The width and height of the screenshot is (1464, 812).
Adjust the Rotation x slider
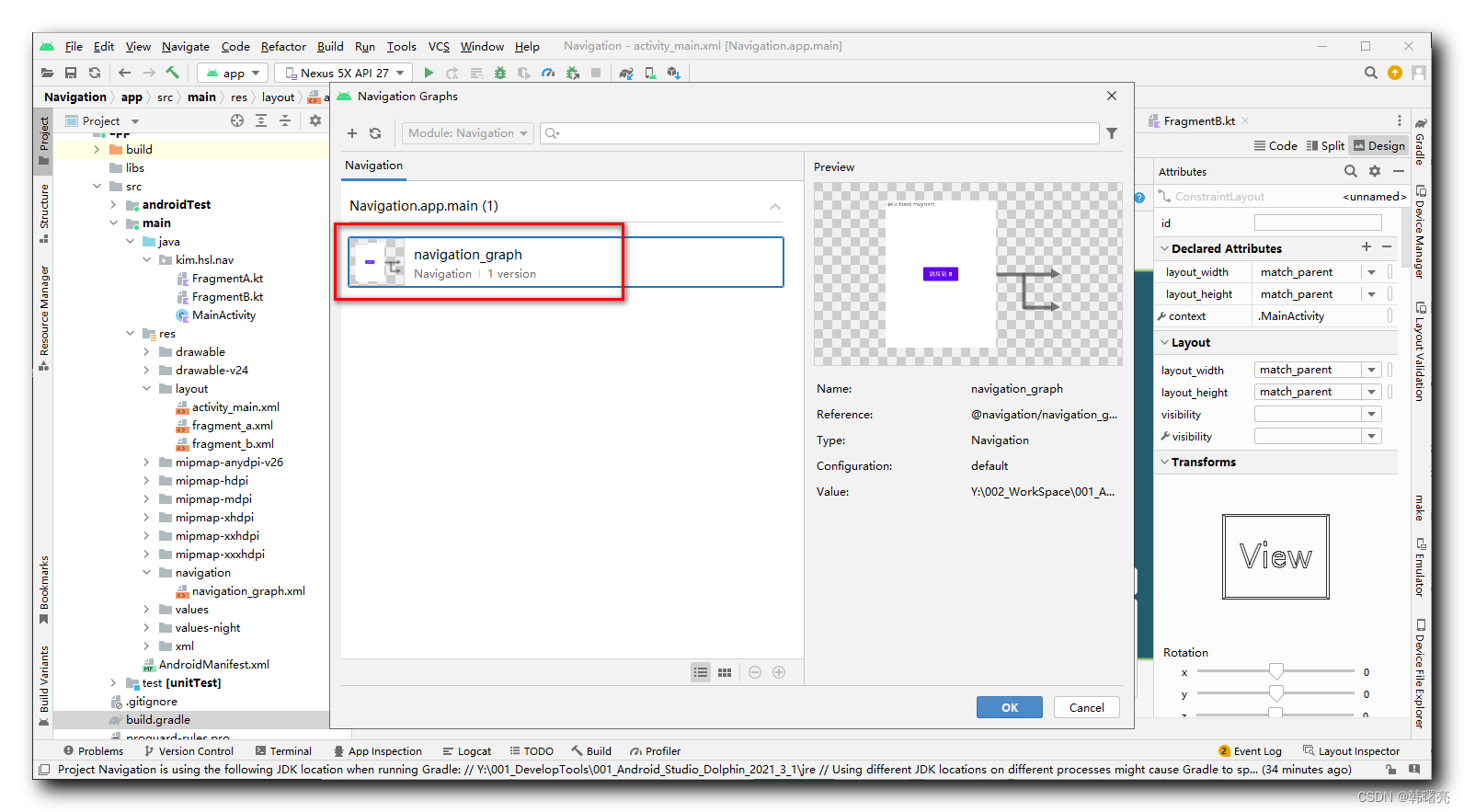point(1275,671)
